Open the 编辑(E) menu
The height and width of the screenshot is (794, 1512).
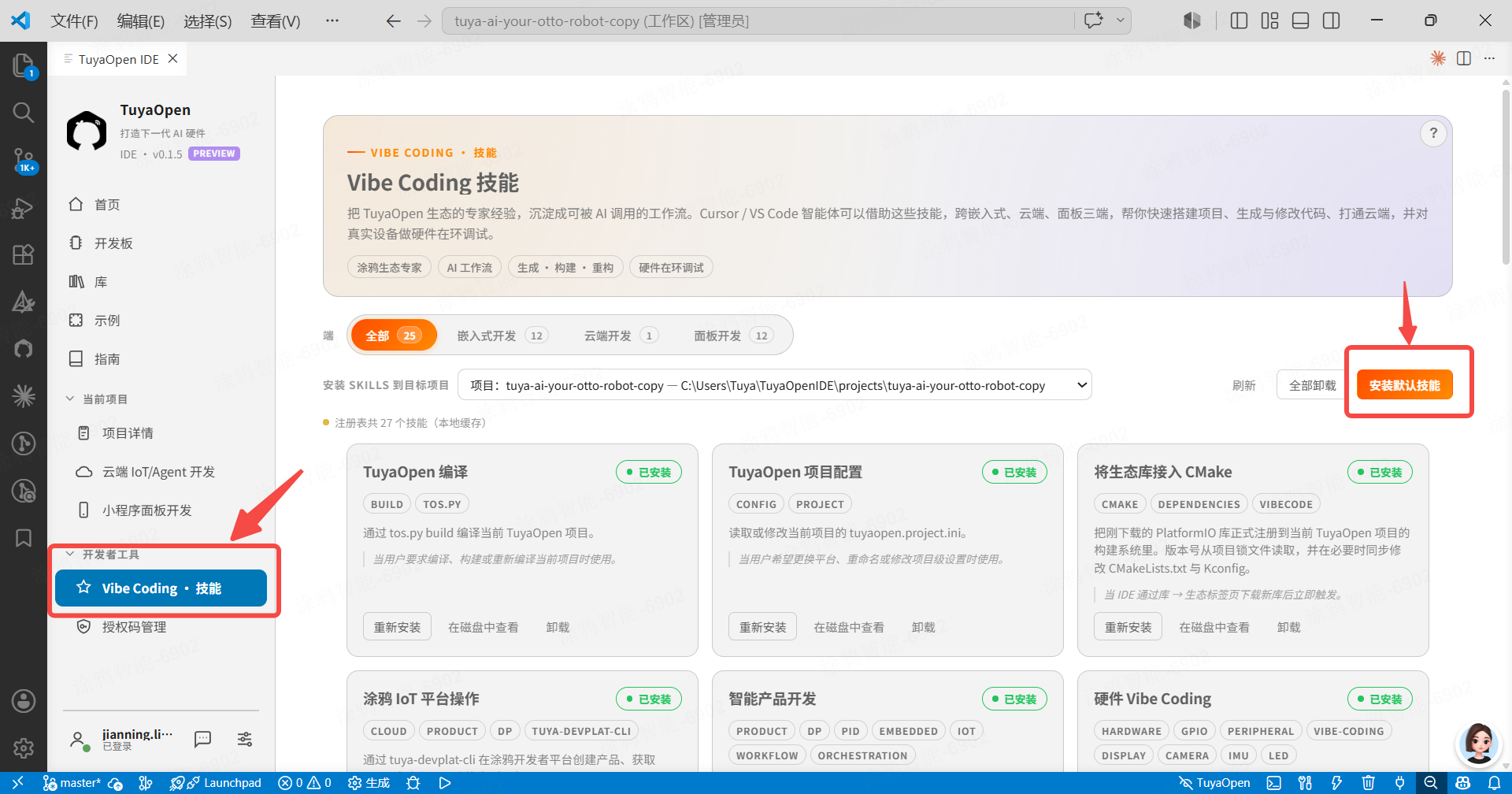pos(141,21)
